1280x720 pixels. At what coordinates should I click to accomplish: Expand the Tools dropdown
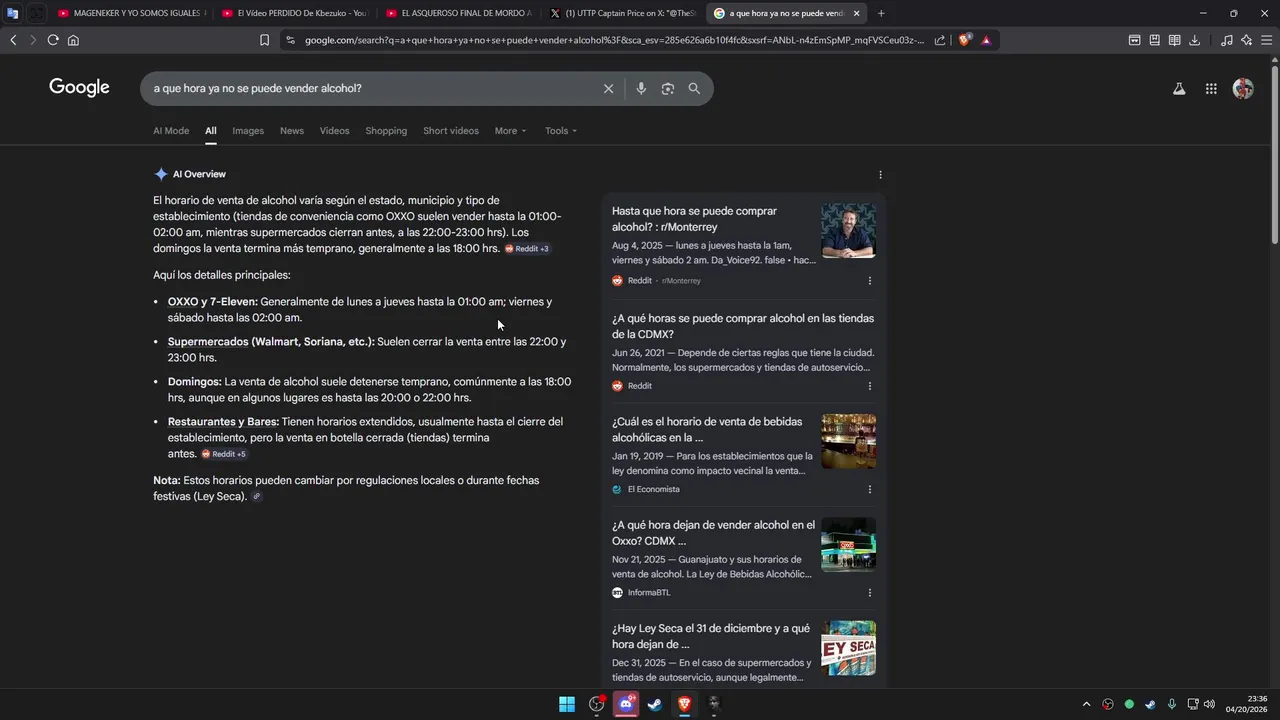coord(561,131)
